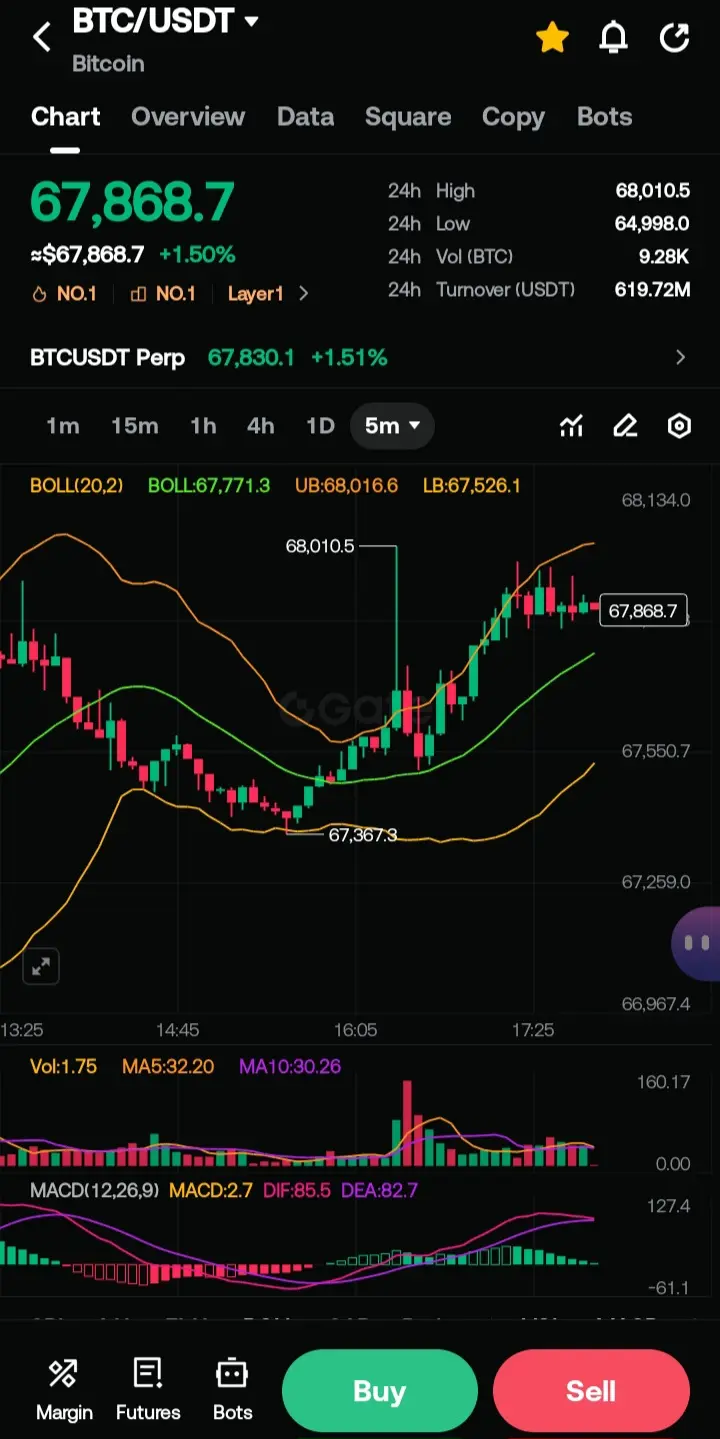The width and height of the screenshot is (720, 1439).
Task: Open chart settings hexagon icon
Action: pyautogui.click(x=679, y=427)
